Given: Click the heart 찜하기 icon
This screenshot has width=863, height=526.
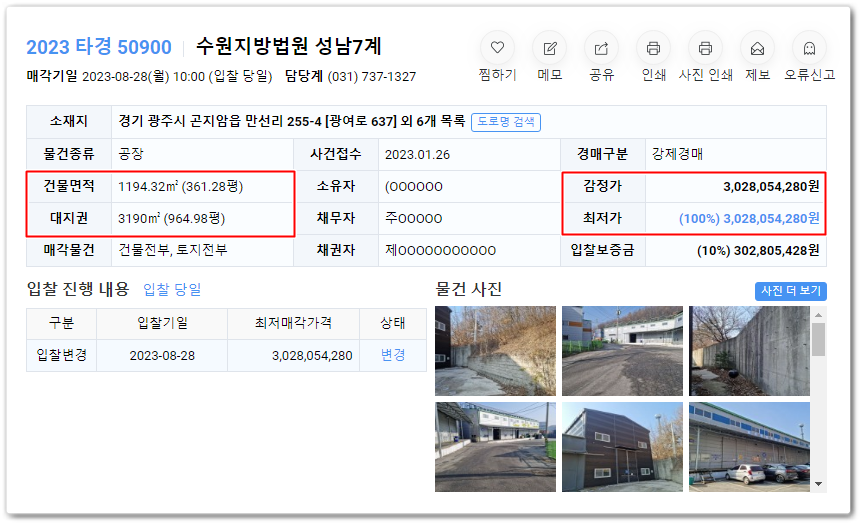Looking at the screenshot, I should point(497,48).
